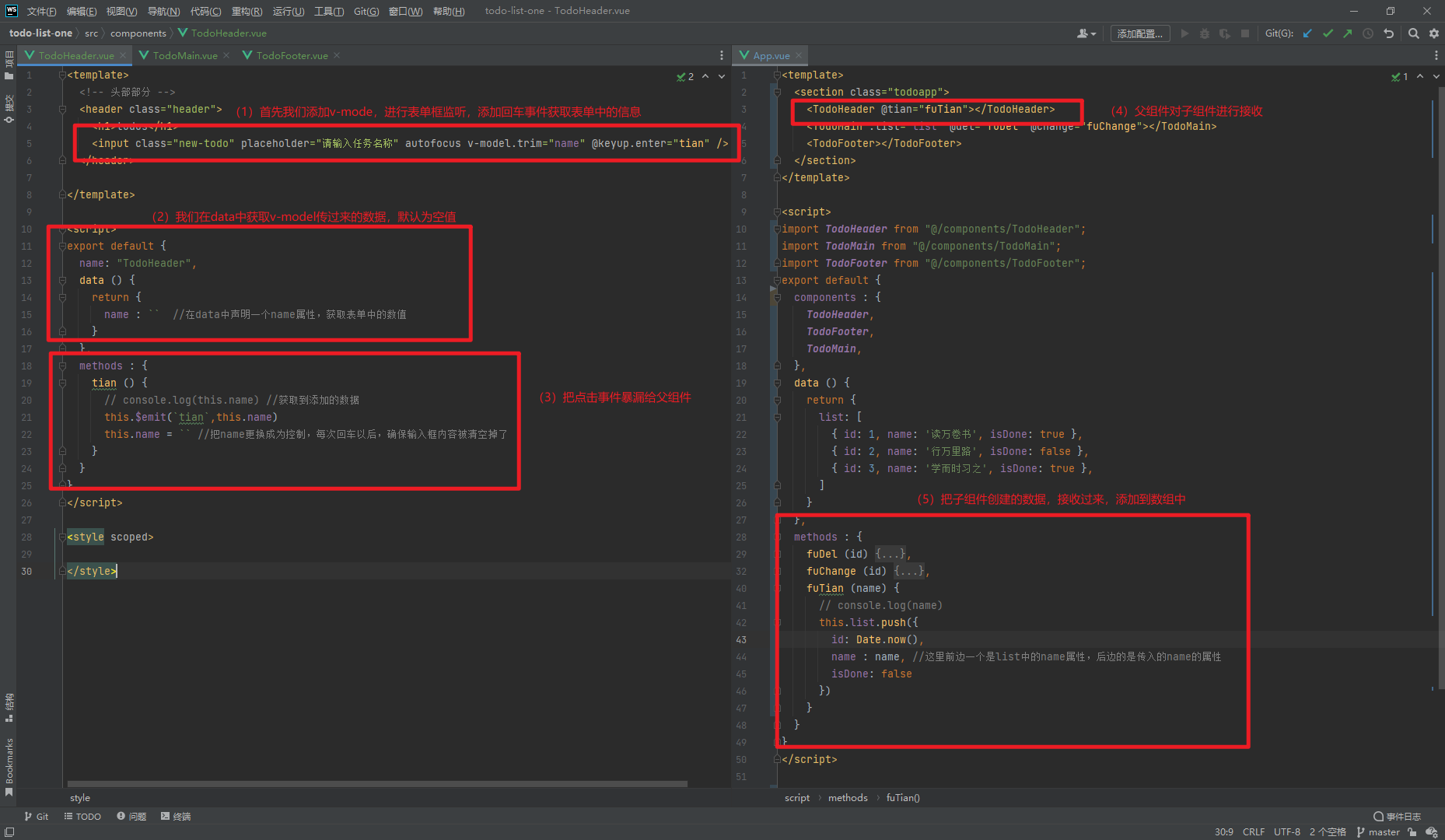Open left editor tab options menu
This screenshot has height=840, width=1445.
tap(722, 55)
